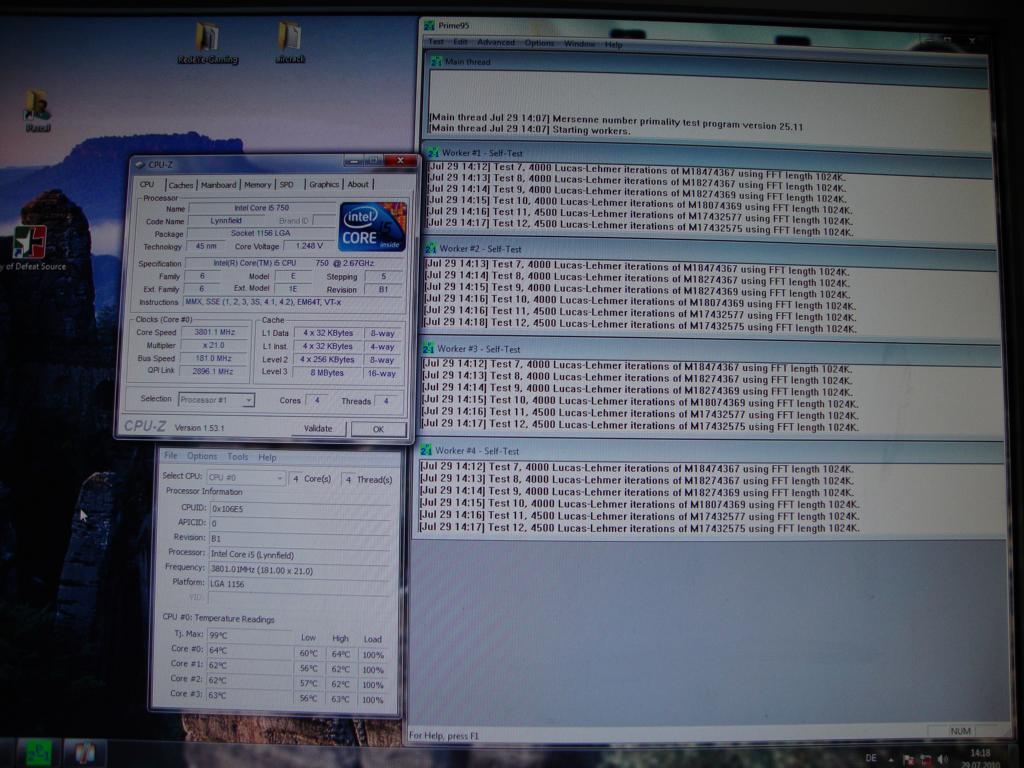Click the Core #0 temperature 64°C reading
Viewport: 1024px width, 768px height.
249,650
